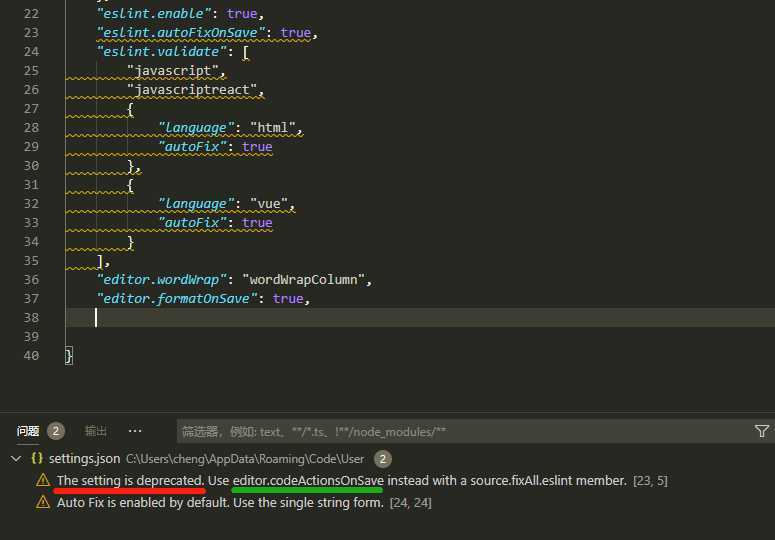Click the "javascriptreact" string

pos(192,89)
